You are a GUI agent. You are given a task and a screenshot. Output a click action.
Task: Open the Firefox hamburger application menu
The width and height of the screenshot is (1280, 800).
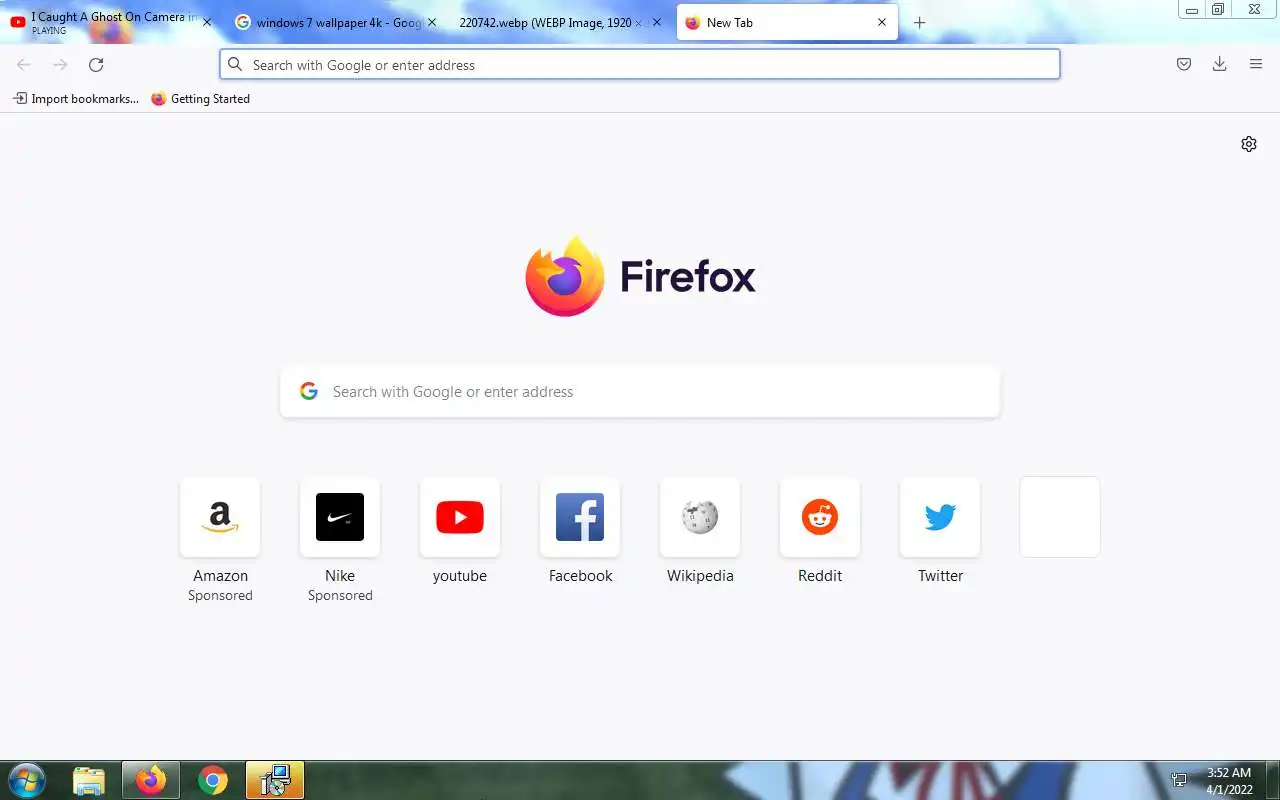(1256, 64)
